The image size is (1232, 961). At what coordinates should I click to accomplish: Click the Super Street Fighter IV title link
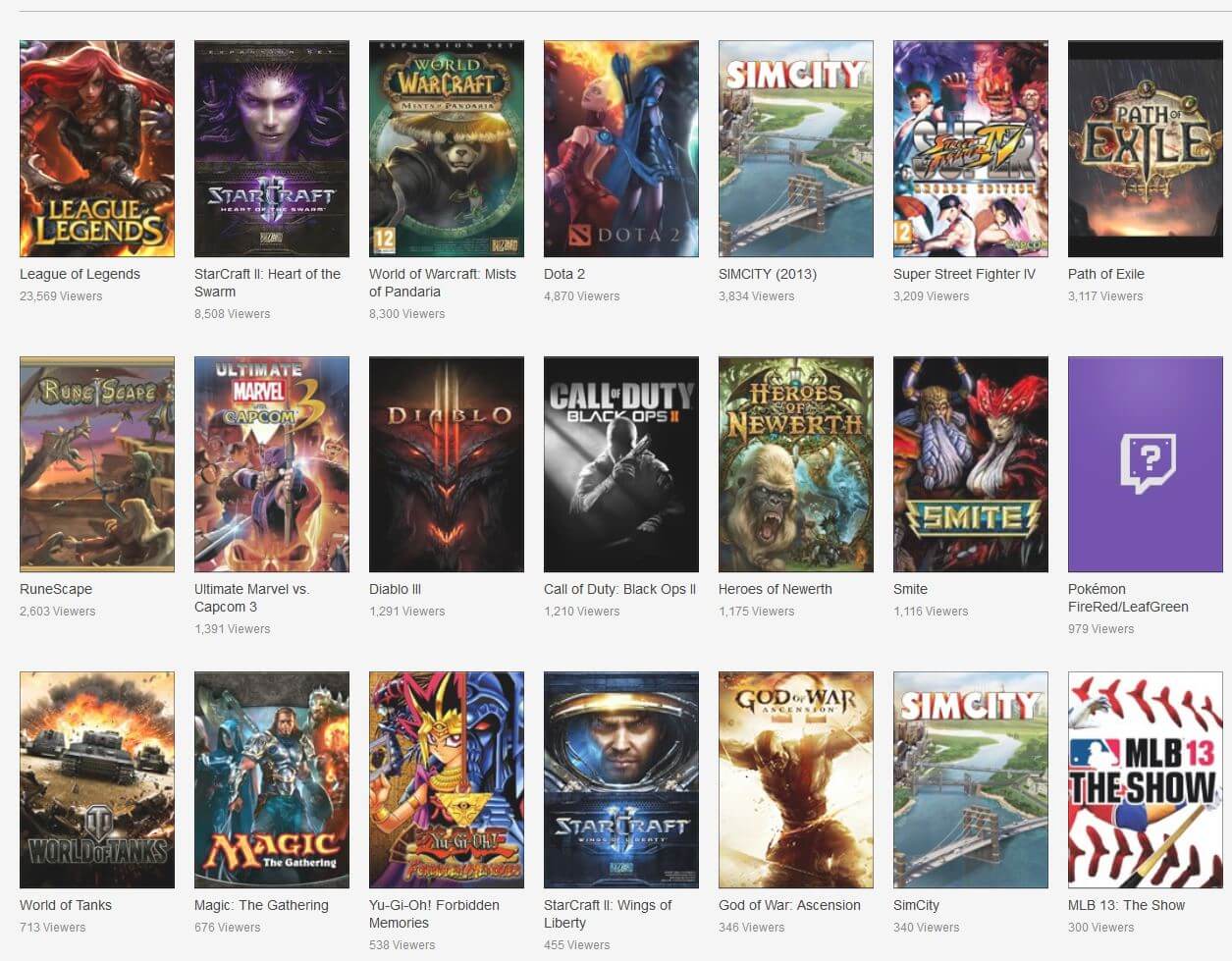pyautogui.click(x=964, y=274)
